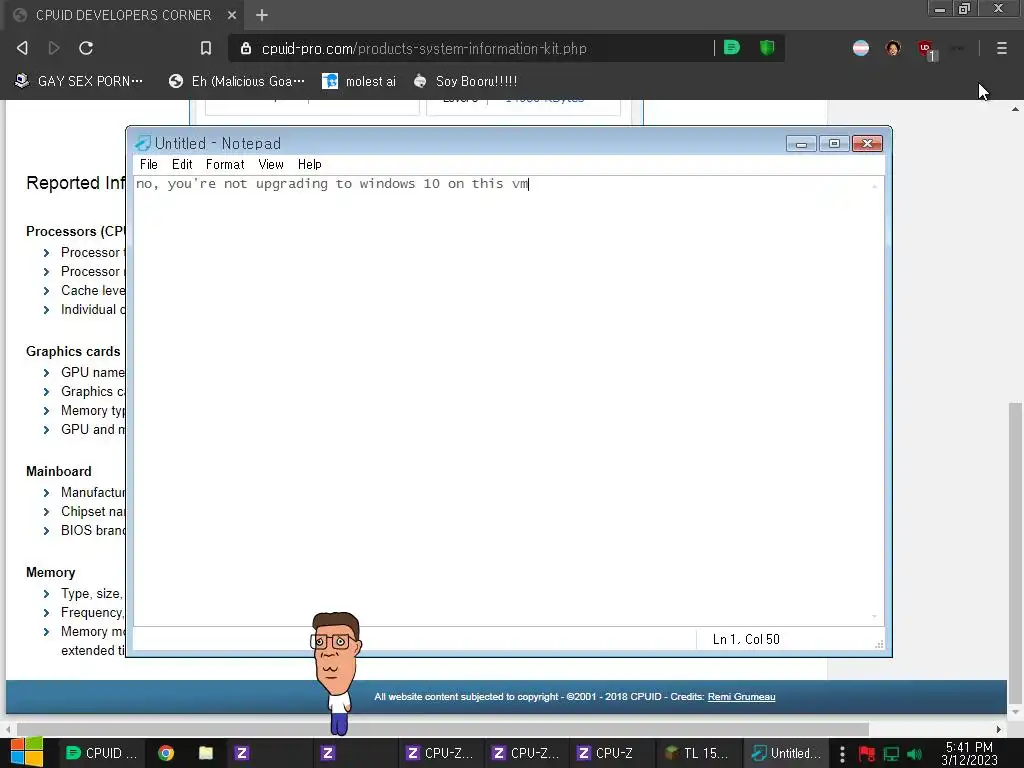Click the Individual... list chevron
The width and height of the screenshot is (1024, 768).
coord(46,310)
